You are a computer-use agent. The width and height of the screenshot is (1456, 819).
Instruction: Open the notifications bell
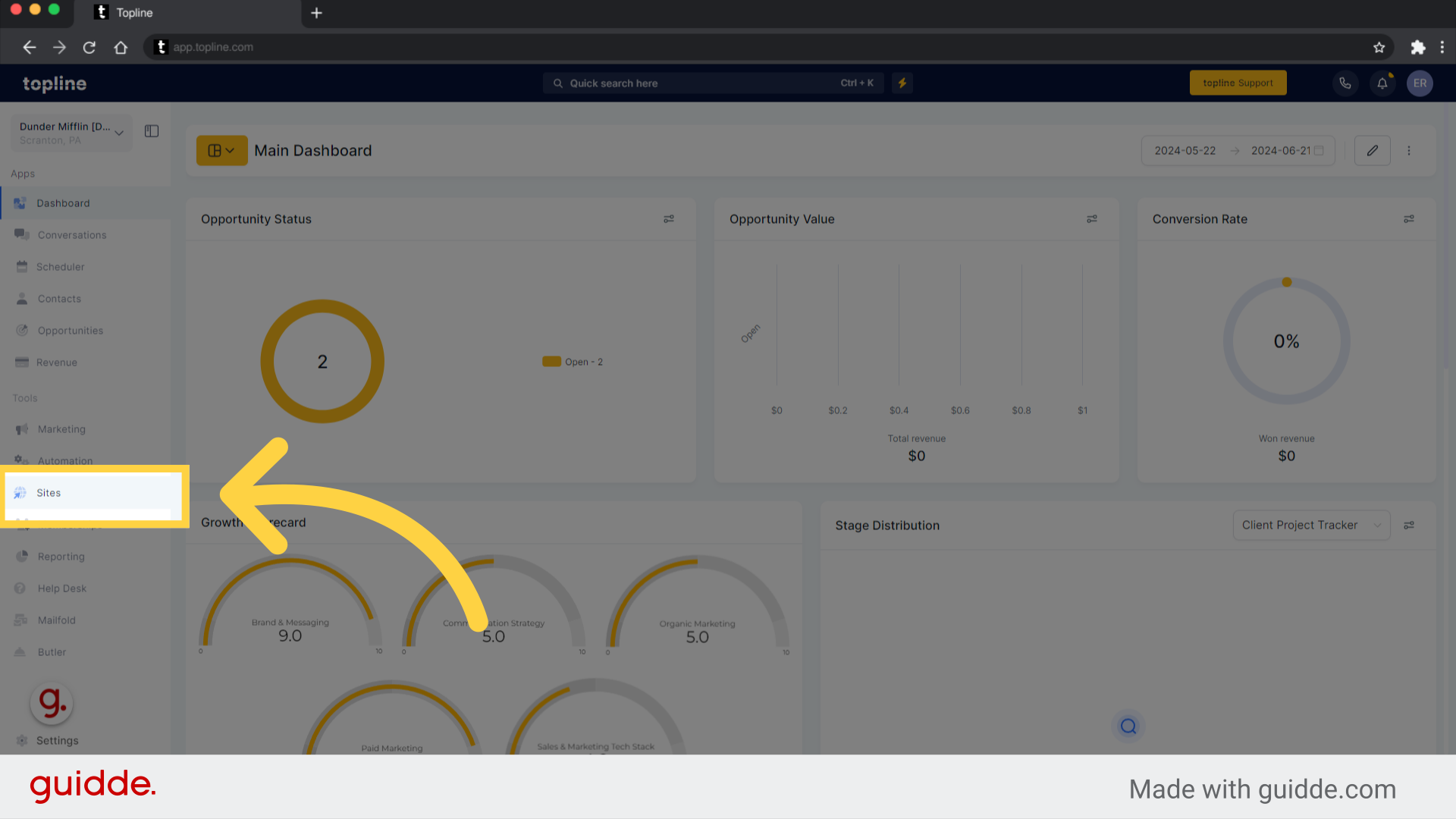(1382, 83)
